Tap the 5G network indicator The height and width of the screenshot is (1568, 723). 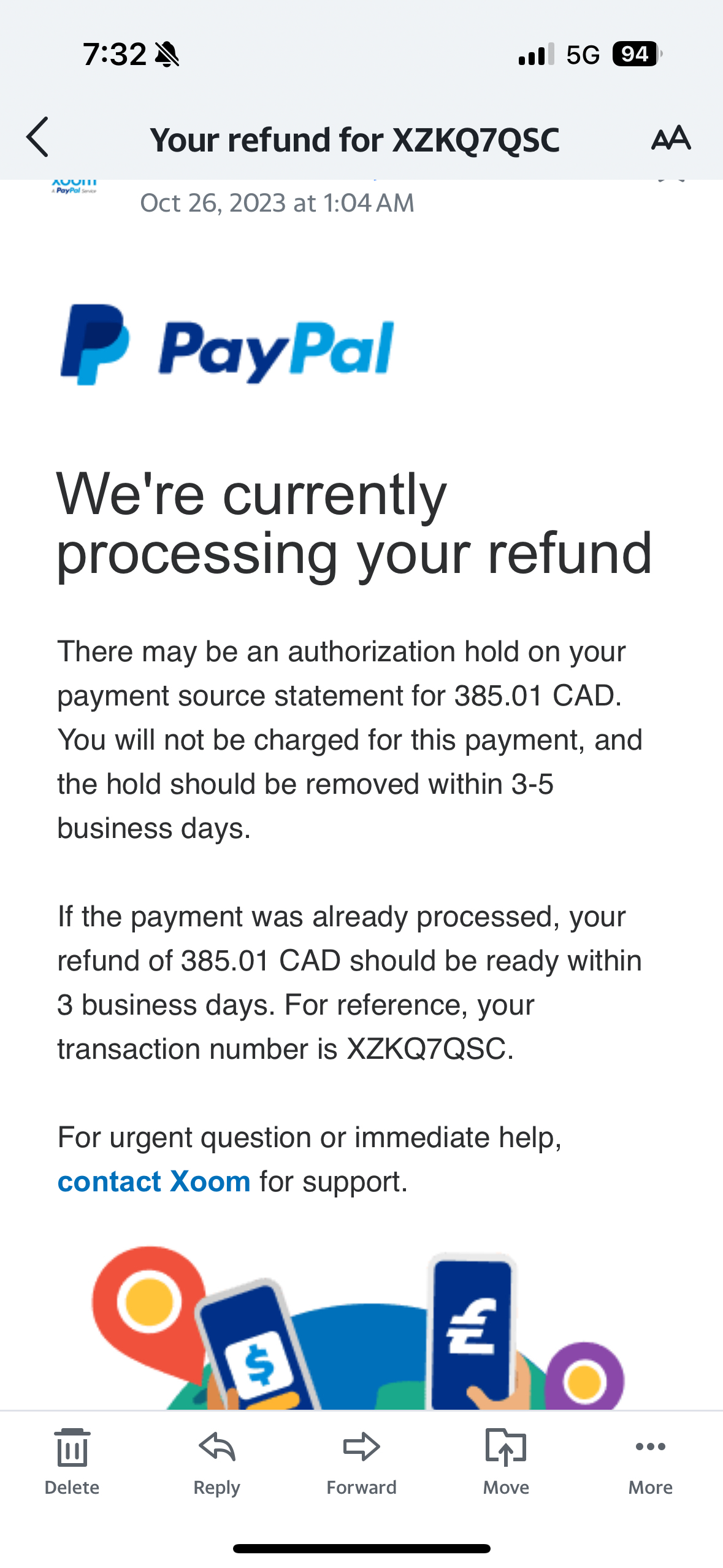583,55
